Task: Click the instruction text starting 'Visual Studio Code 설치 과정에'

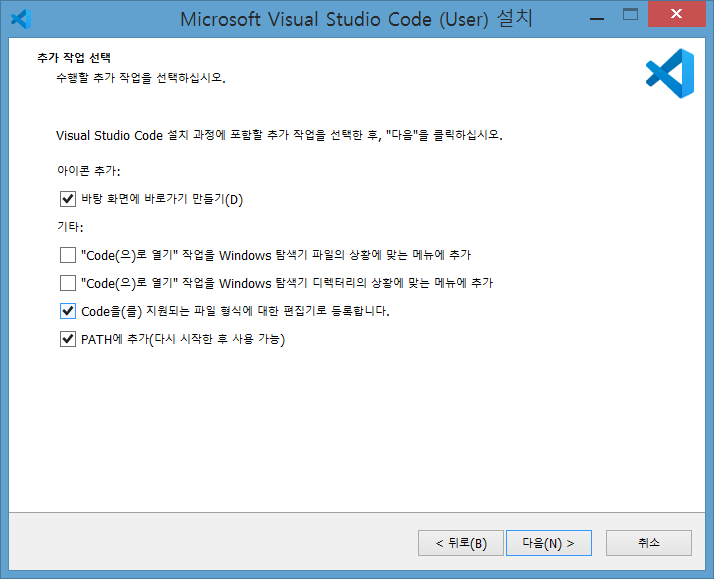Action: pos(279,135)
